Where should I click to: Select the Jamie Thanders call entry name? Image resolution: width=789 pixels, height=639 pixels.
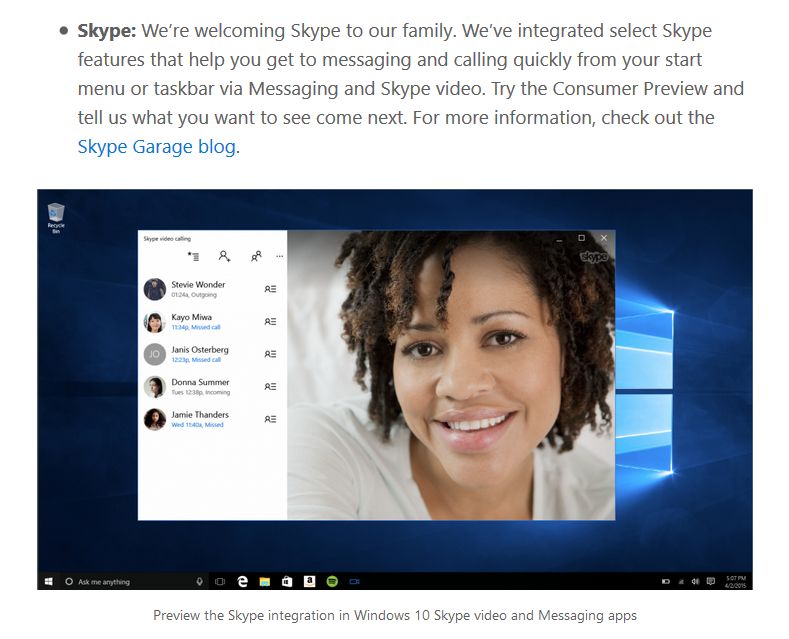200,415
